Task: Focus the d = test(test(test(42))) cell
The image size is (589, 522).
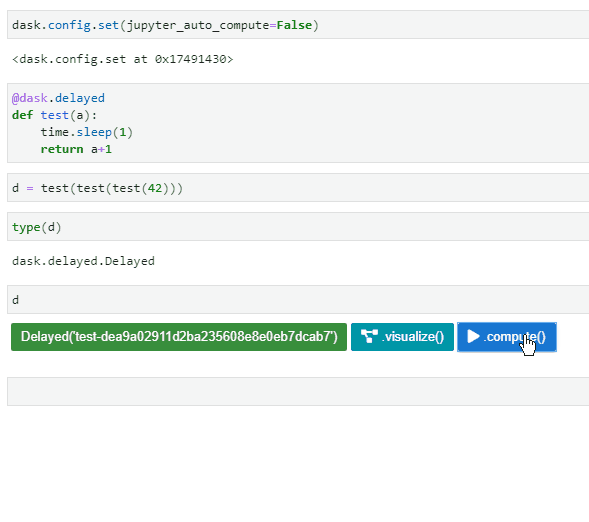Action: click(x=298, y=187)
